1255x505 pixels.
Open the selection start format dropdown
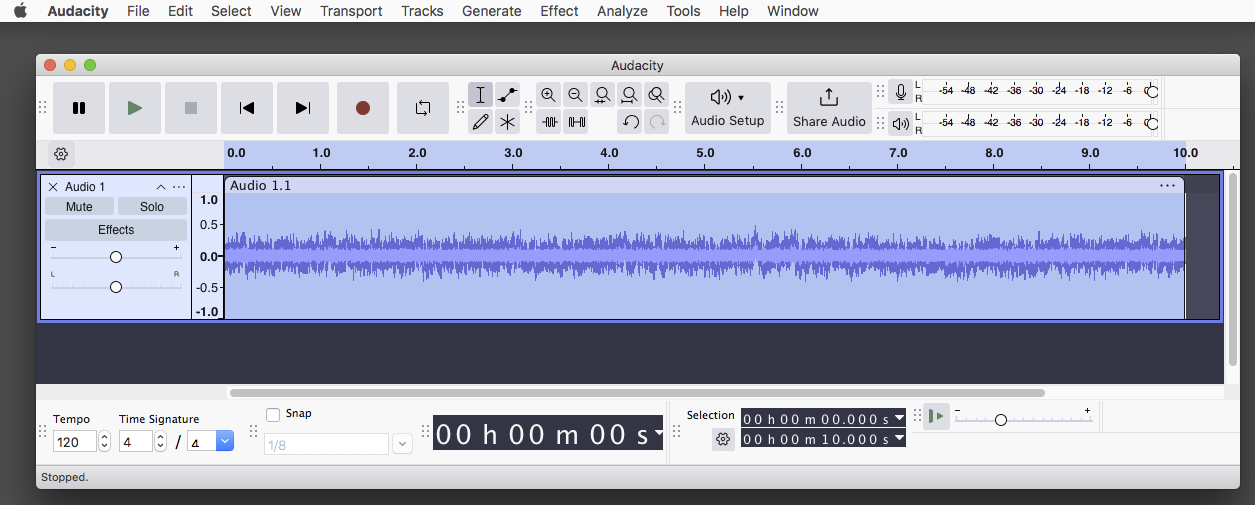tap(899, 418)
